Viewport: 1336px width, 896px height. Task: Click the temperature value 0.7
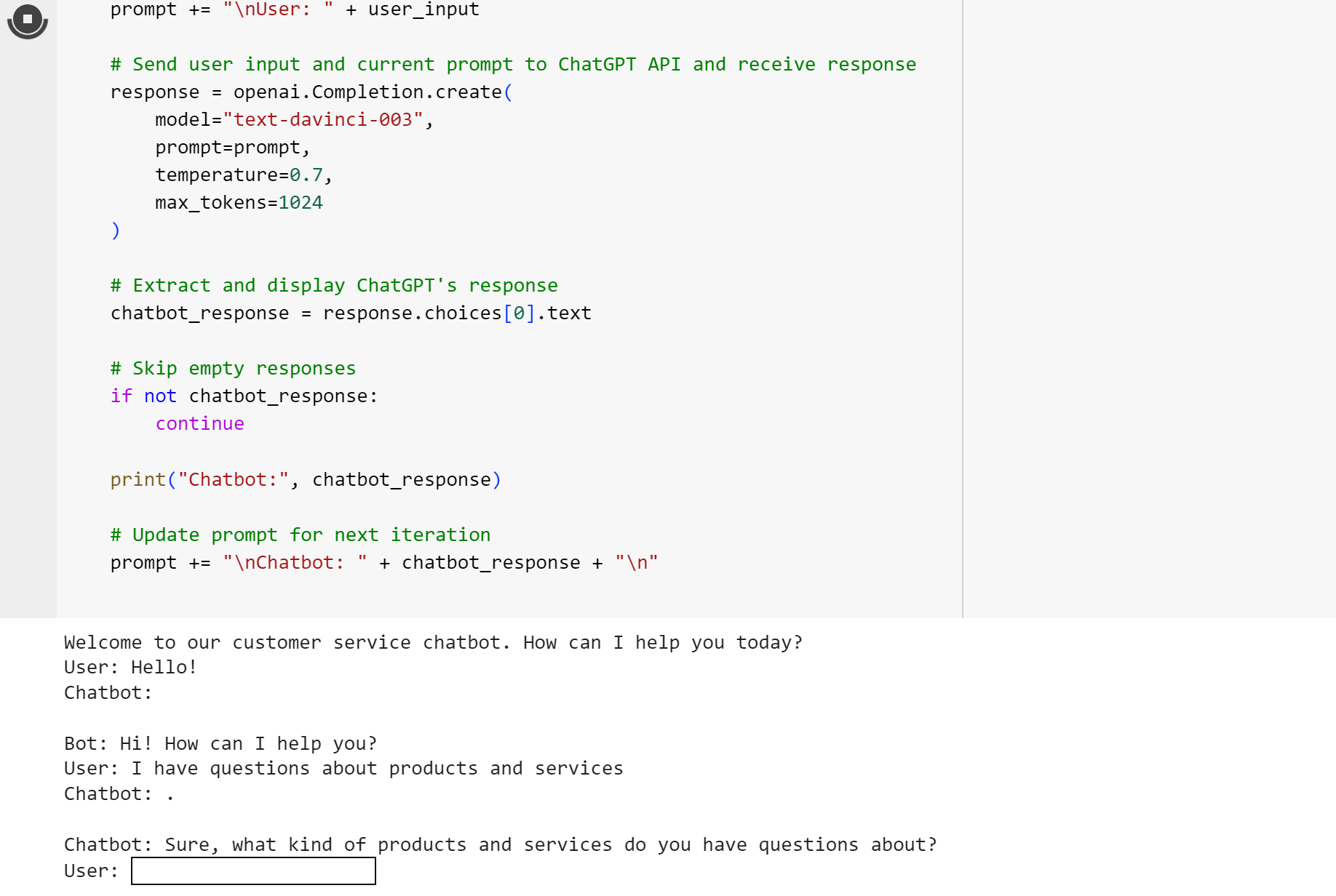point(306,175)
